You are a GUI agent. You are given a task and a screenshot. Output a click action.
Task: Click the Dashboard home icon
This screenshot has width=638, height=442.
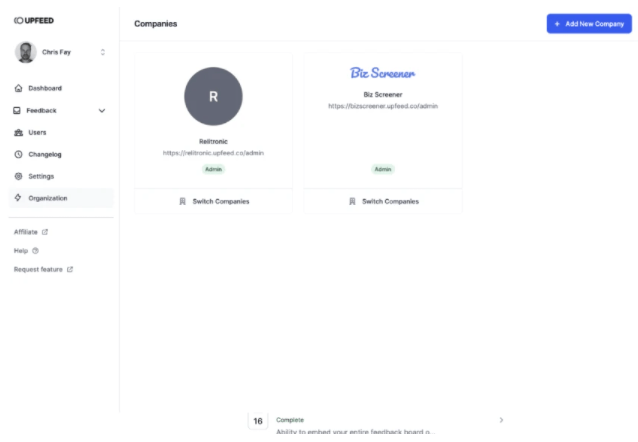click(19, 88)
